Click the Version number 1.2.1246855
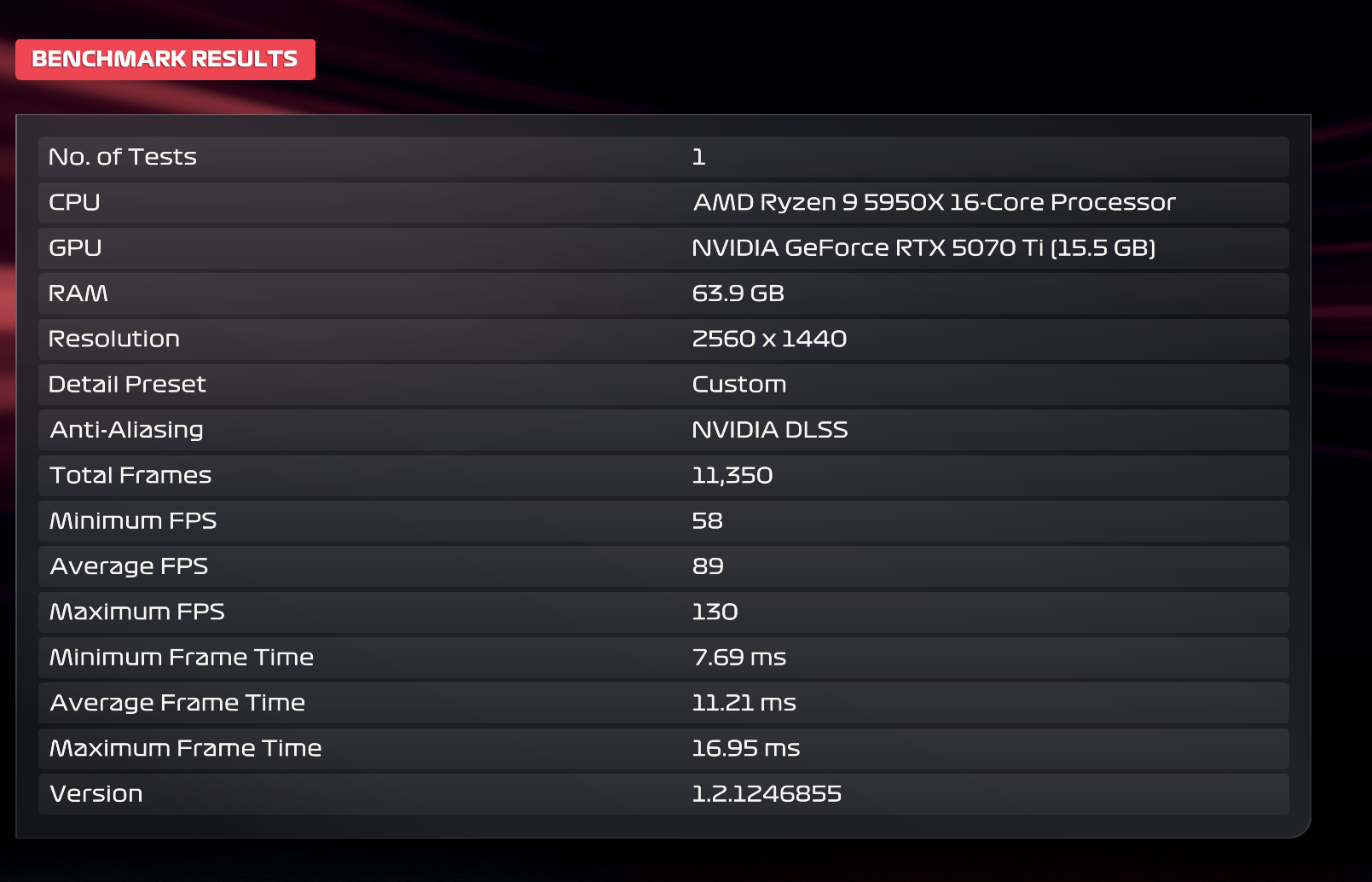This screenshot has width=1372, height=882. click(767, 793)
